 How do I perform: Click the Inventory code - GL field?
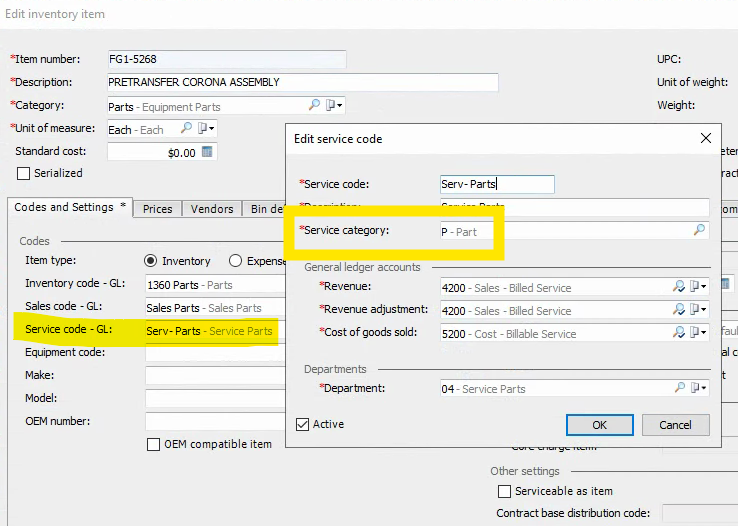pos(215,285)
